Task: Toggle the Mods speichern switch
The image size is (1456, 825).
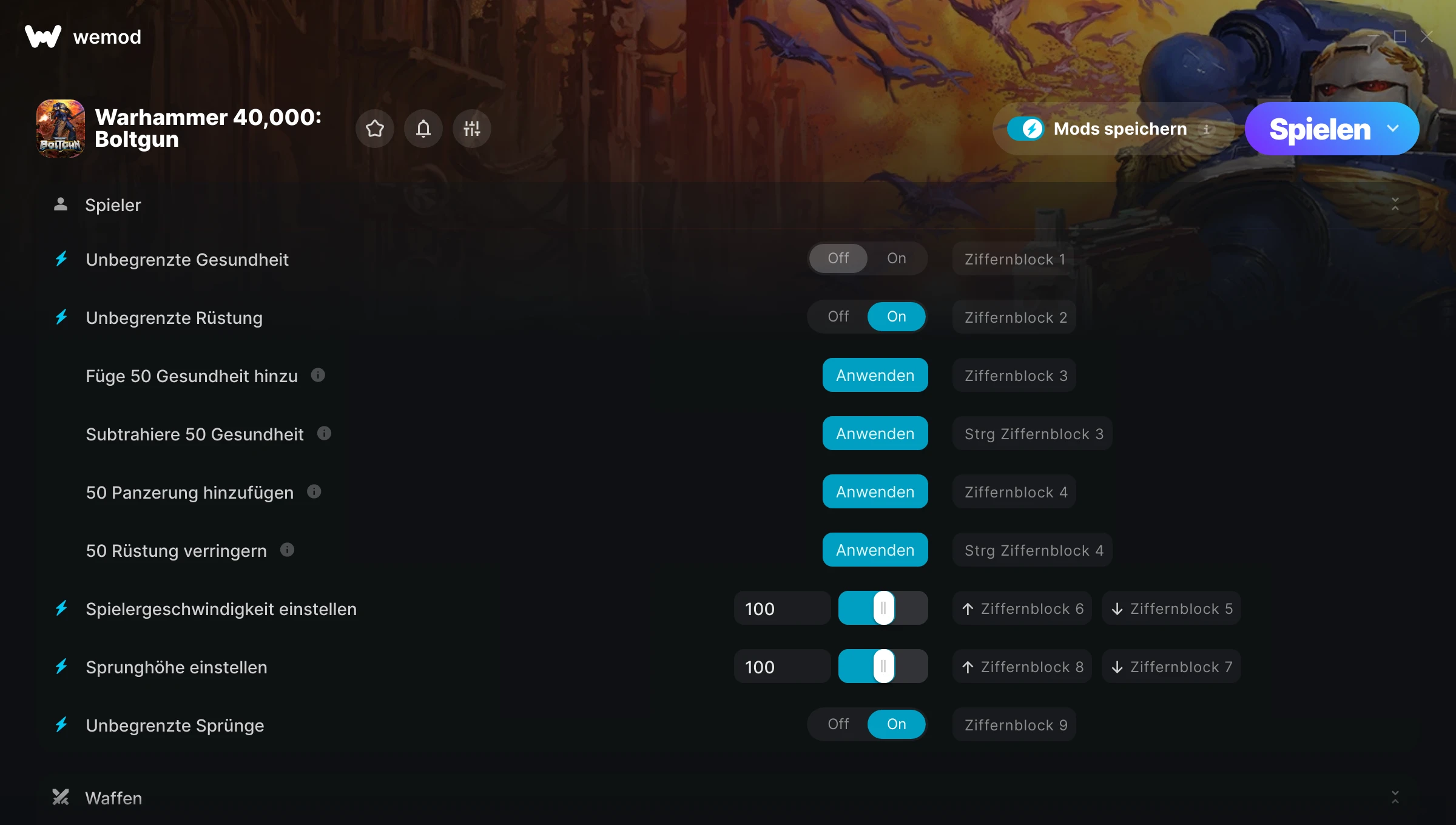Action: [1026, 129]
